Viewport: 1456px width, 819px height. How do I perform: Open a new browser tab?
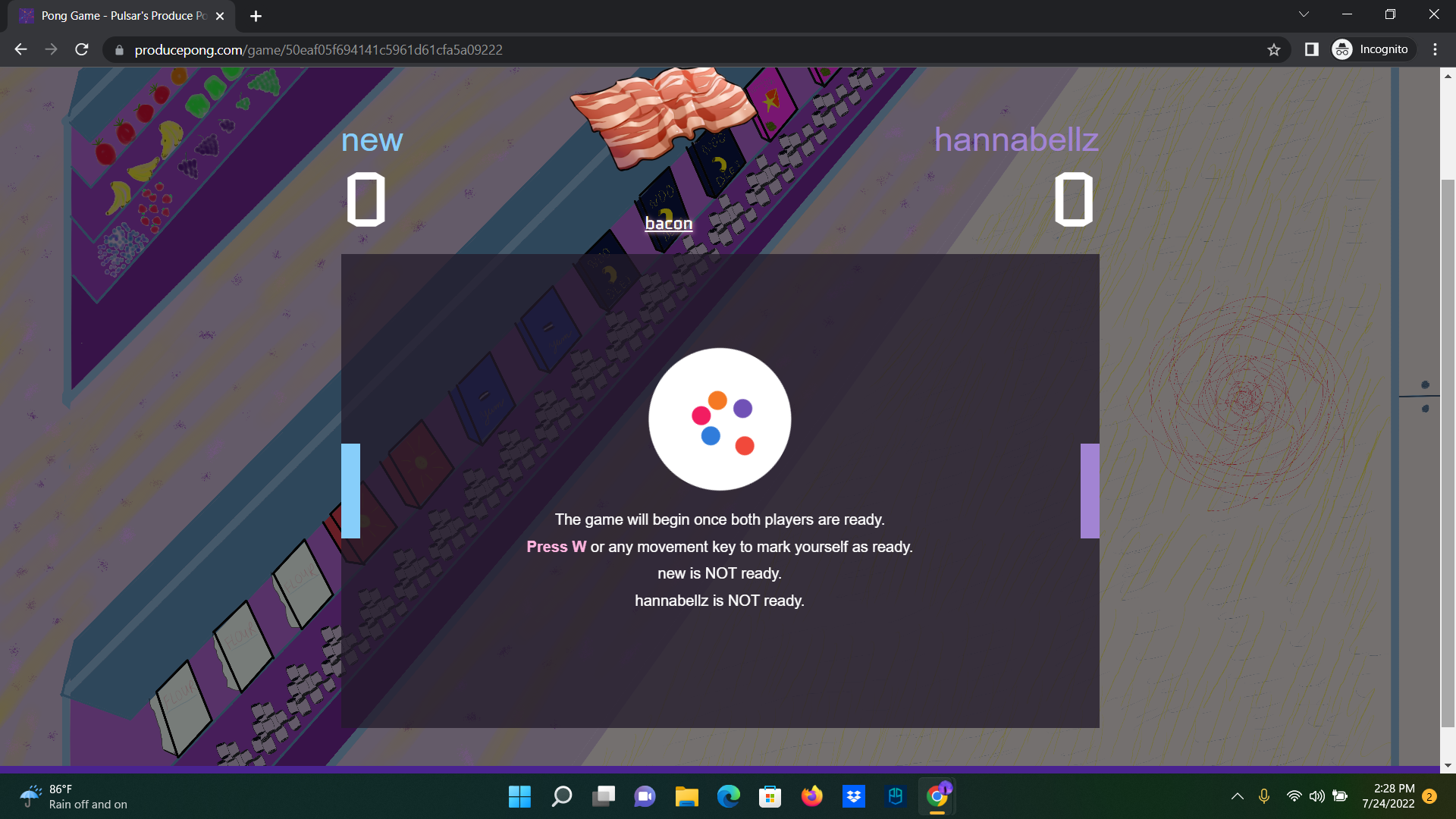256,16
